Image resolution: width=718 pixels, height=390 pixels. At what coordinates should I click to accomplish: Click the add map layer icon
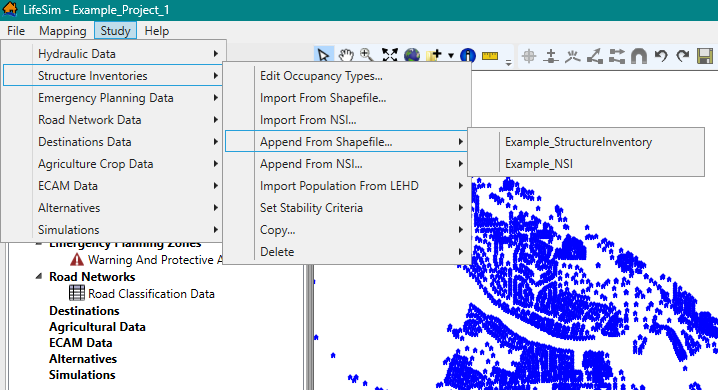[434, 56]
